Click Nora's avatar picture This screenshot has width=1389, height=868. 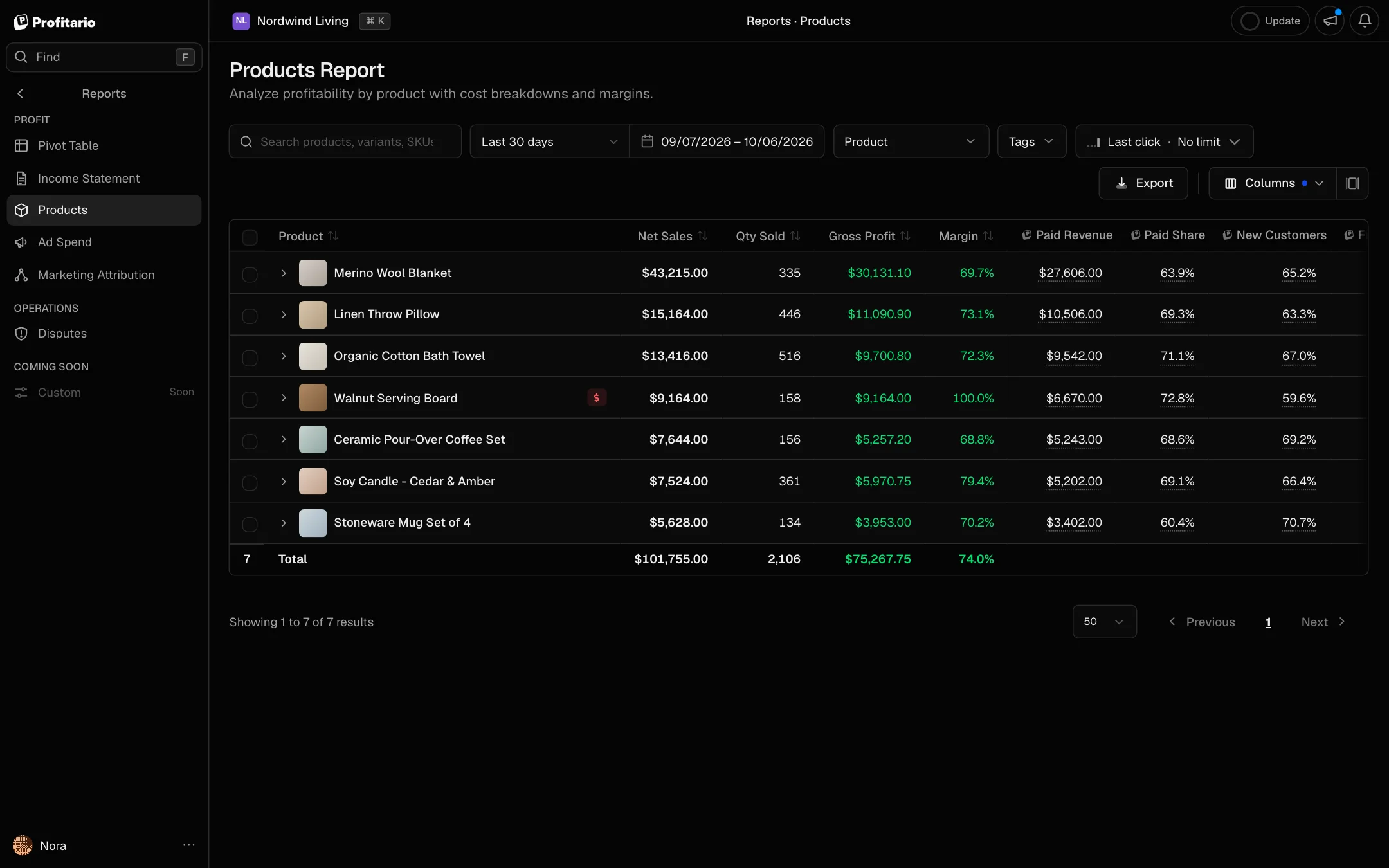coord(23,845)
